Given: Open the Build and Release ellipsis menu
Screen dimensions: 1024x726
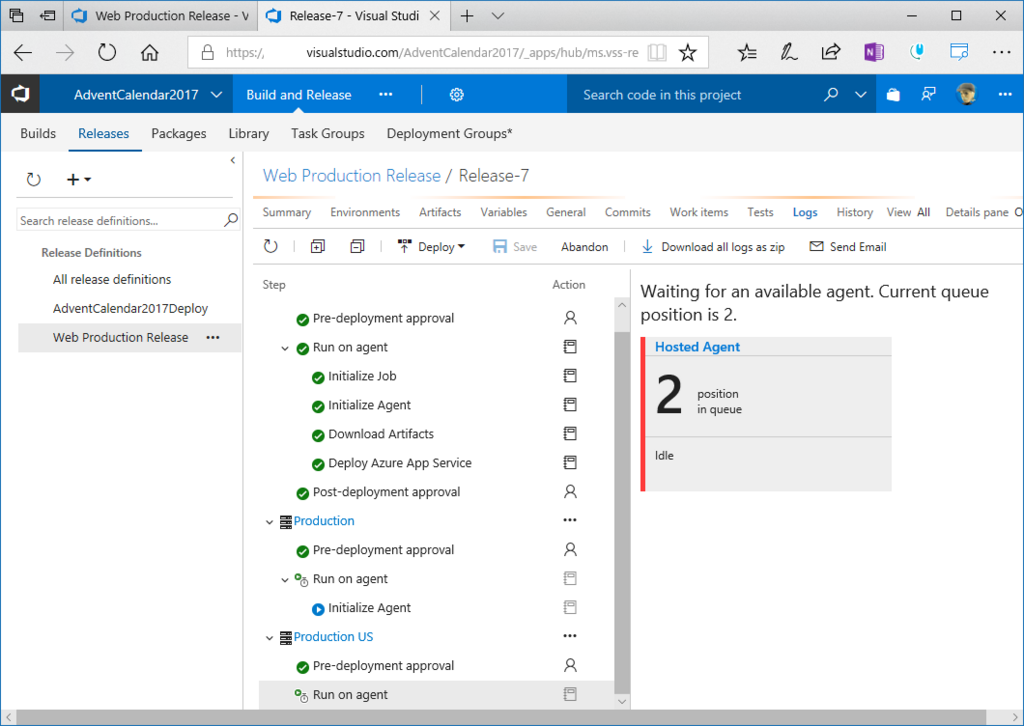Looking at the screenshot, I should point(386,95).
